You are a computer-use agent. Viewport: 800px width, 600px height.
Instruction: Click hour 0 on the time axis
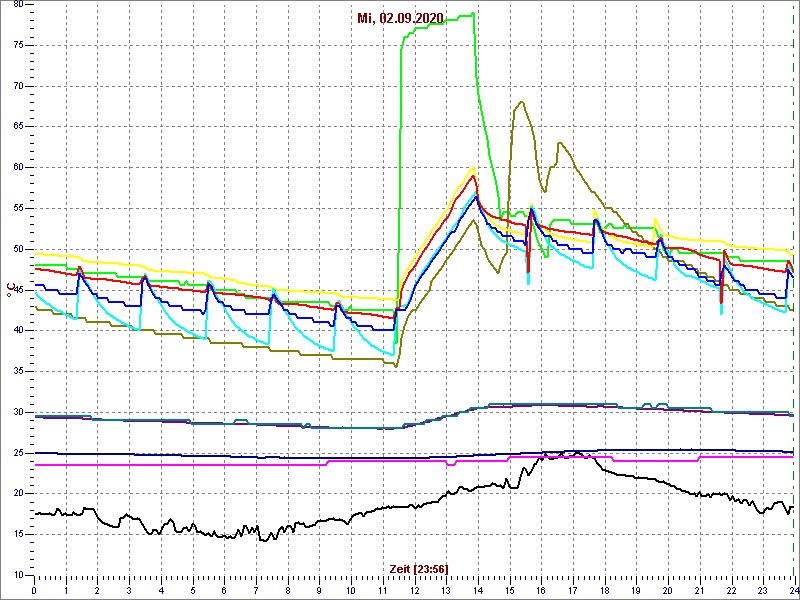coord(34,589)
